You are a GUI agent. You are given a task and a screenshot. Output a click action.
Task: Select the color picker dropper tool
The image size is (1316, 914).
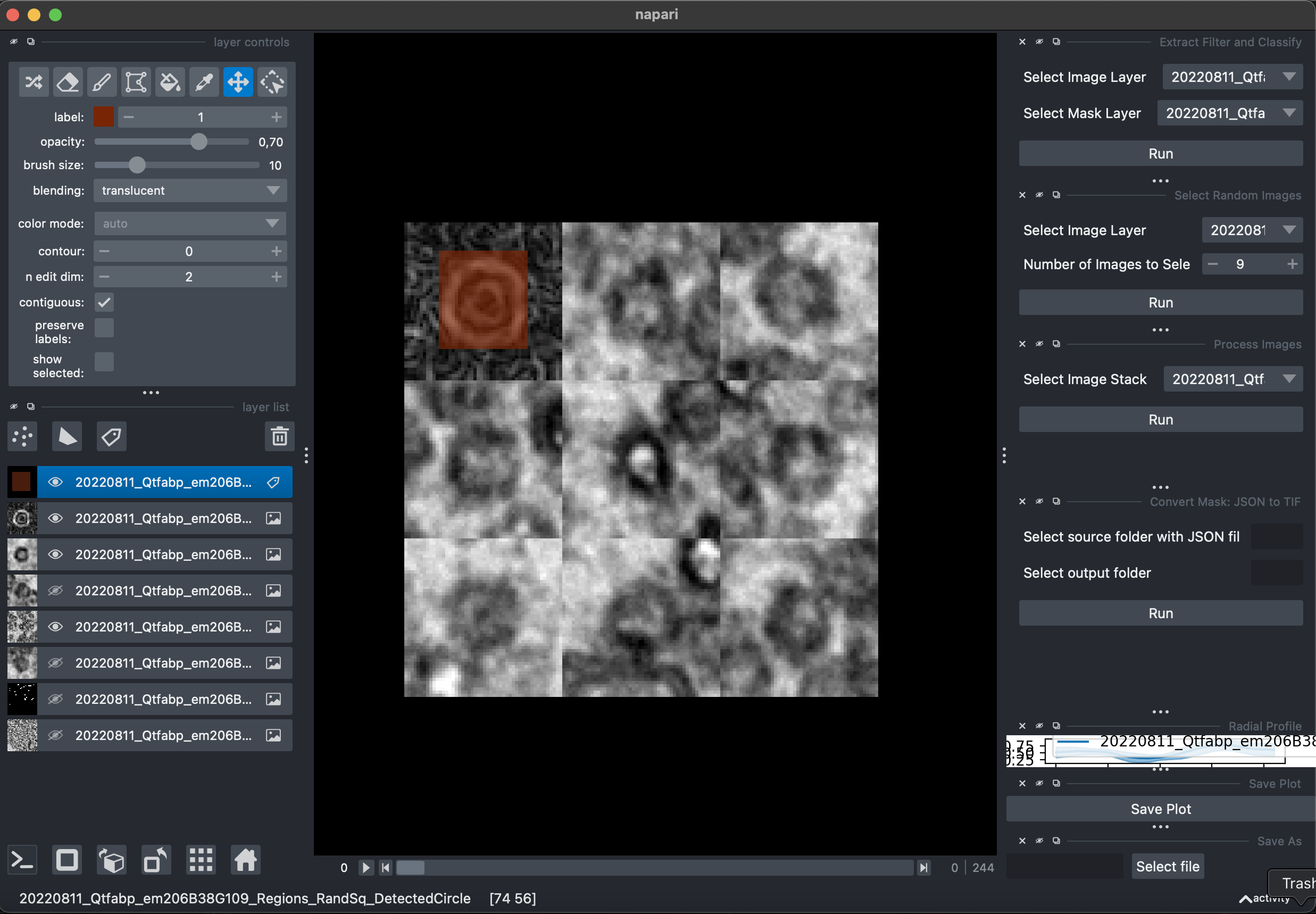pos(204,82)
